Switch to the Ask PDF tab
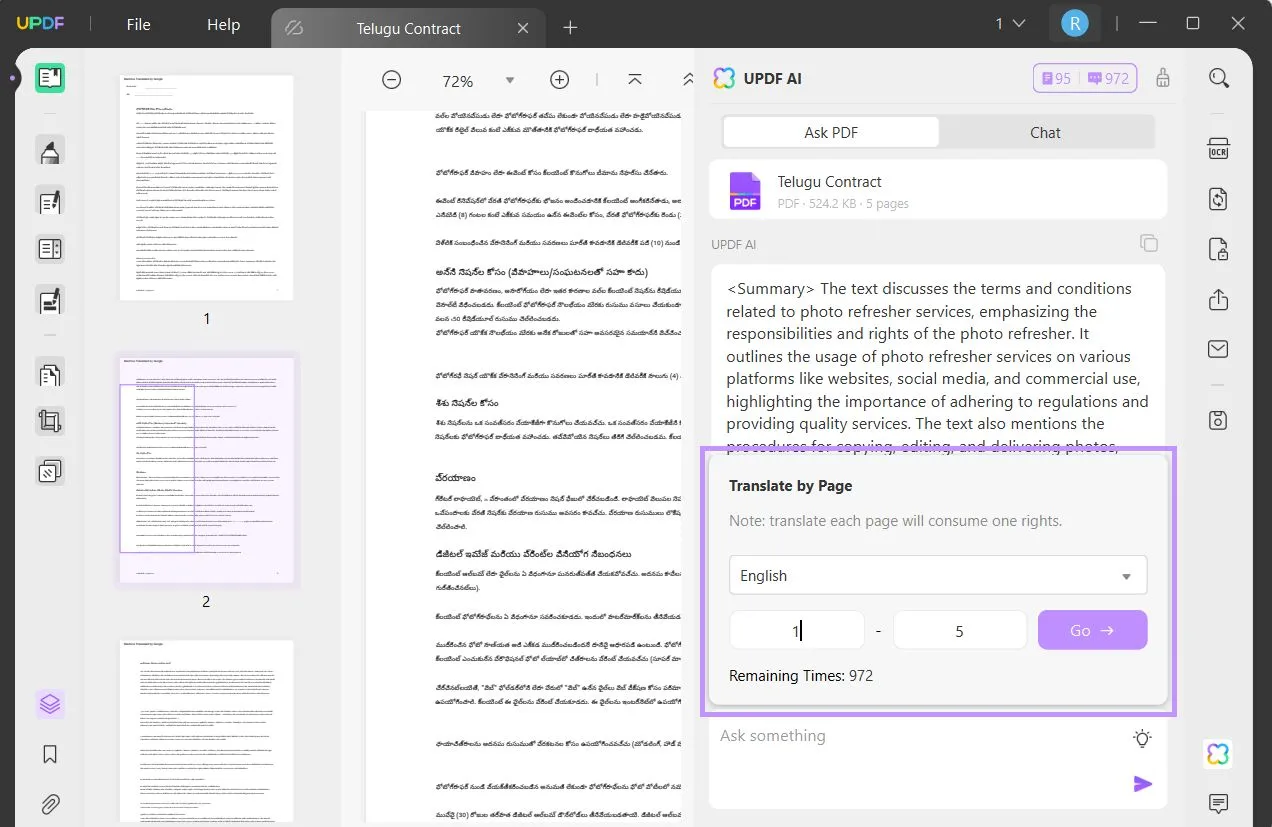This screenshot has height=827, width=1272. pos(831,132)
